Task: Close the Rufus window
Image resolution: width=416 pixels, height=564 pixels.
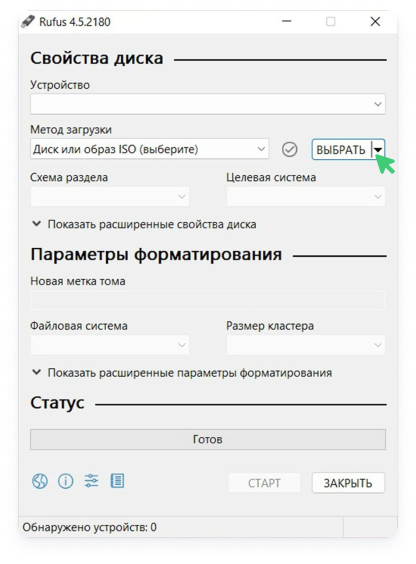Action: point(375,22)
